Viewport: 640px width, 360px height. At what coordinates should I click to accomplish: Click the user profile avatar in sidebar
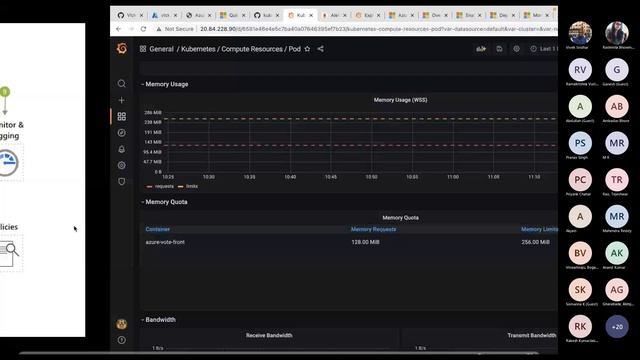[122, 324]
